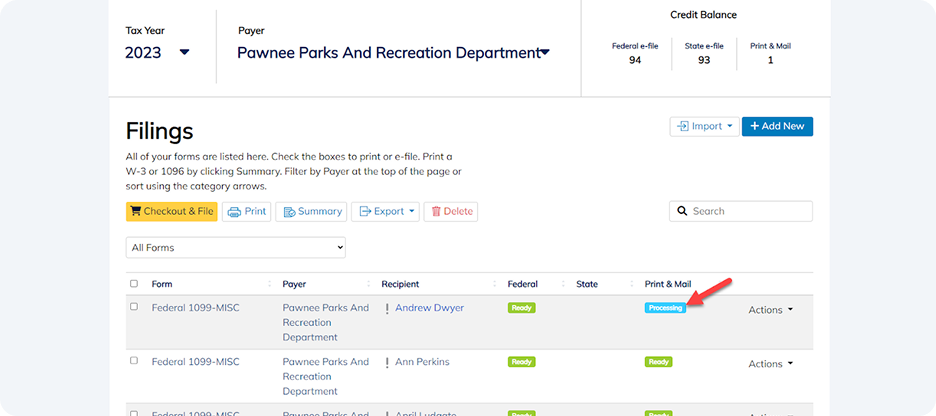This screenshot has height=416, width=936.
Task: Check the Andrew Dwyer filing row checkbox
Action: [134, 306]
